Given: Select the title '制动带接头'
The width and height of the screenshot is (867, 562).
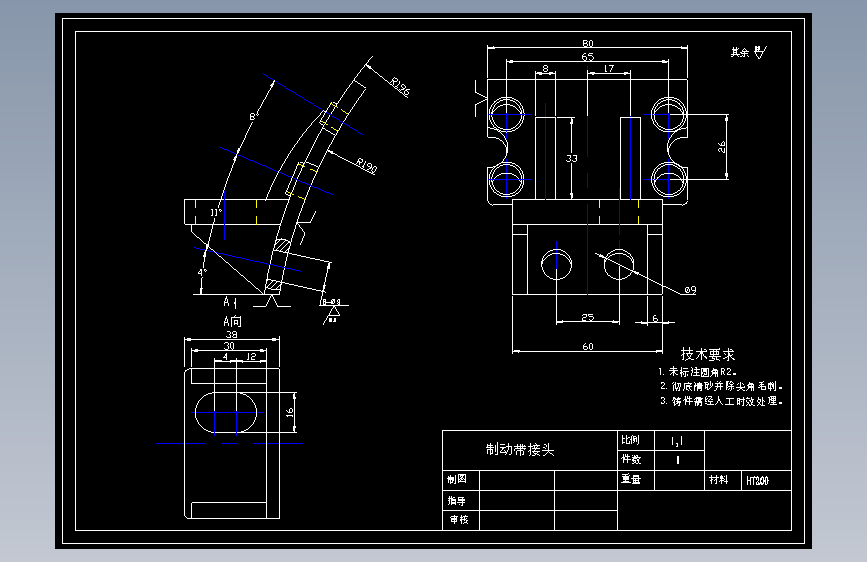Looking at the screenshot, I should point(520,450).
